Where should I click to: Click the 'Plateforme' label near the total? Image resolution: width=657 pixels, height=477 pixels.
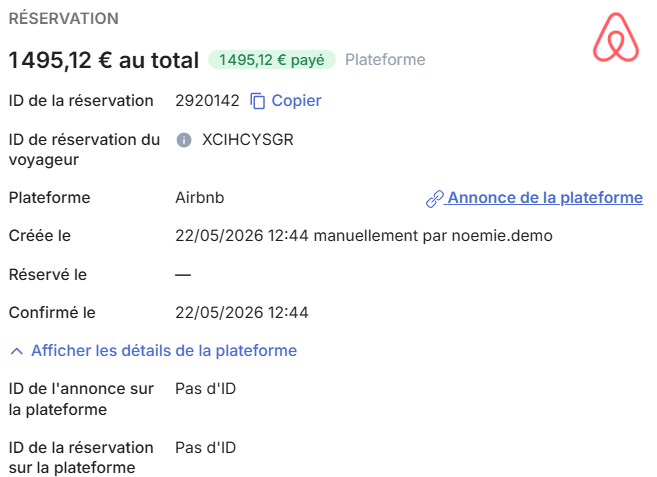(385, 60)
